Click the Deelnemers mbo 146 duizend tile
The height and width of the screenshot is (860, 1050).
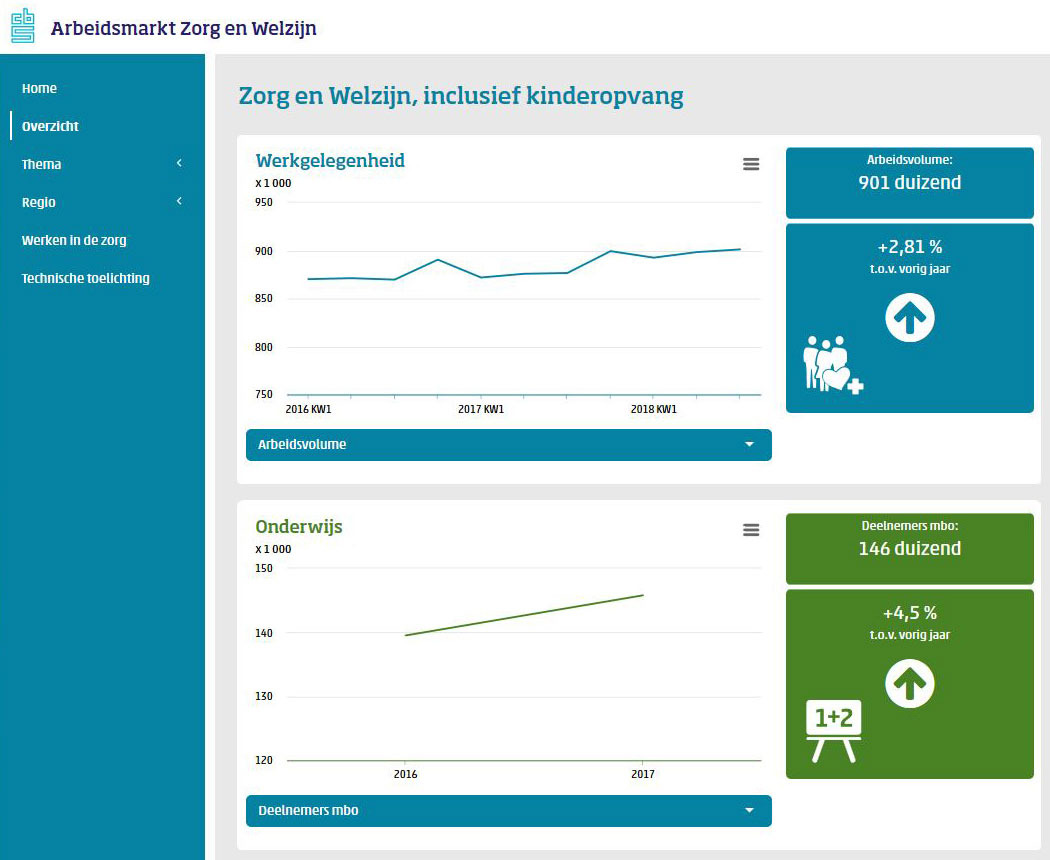click(x=909, y=549)
